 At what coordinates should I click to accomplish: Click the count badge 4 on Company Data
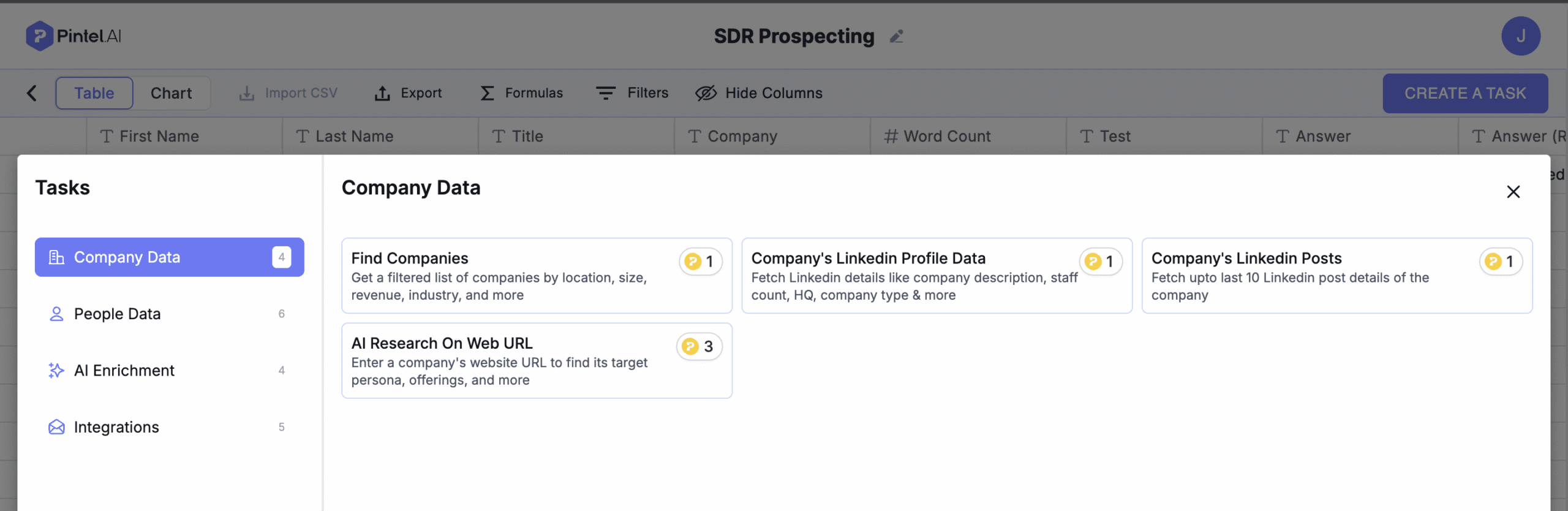tap(282, 257)
